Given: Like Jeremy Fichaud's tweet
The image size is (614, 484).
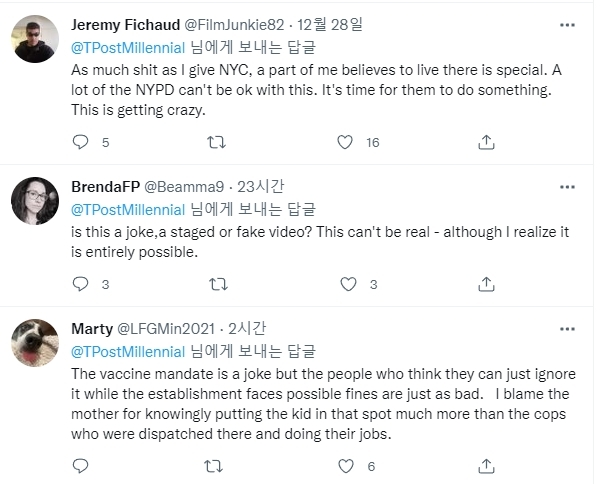Looking at the screenshot, I should pyautogui.click(x=347, y=143).
